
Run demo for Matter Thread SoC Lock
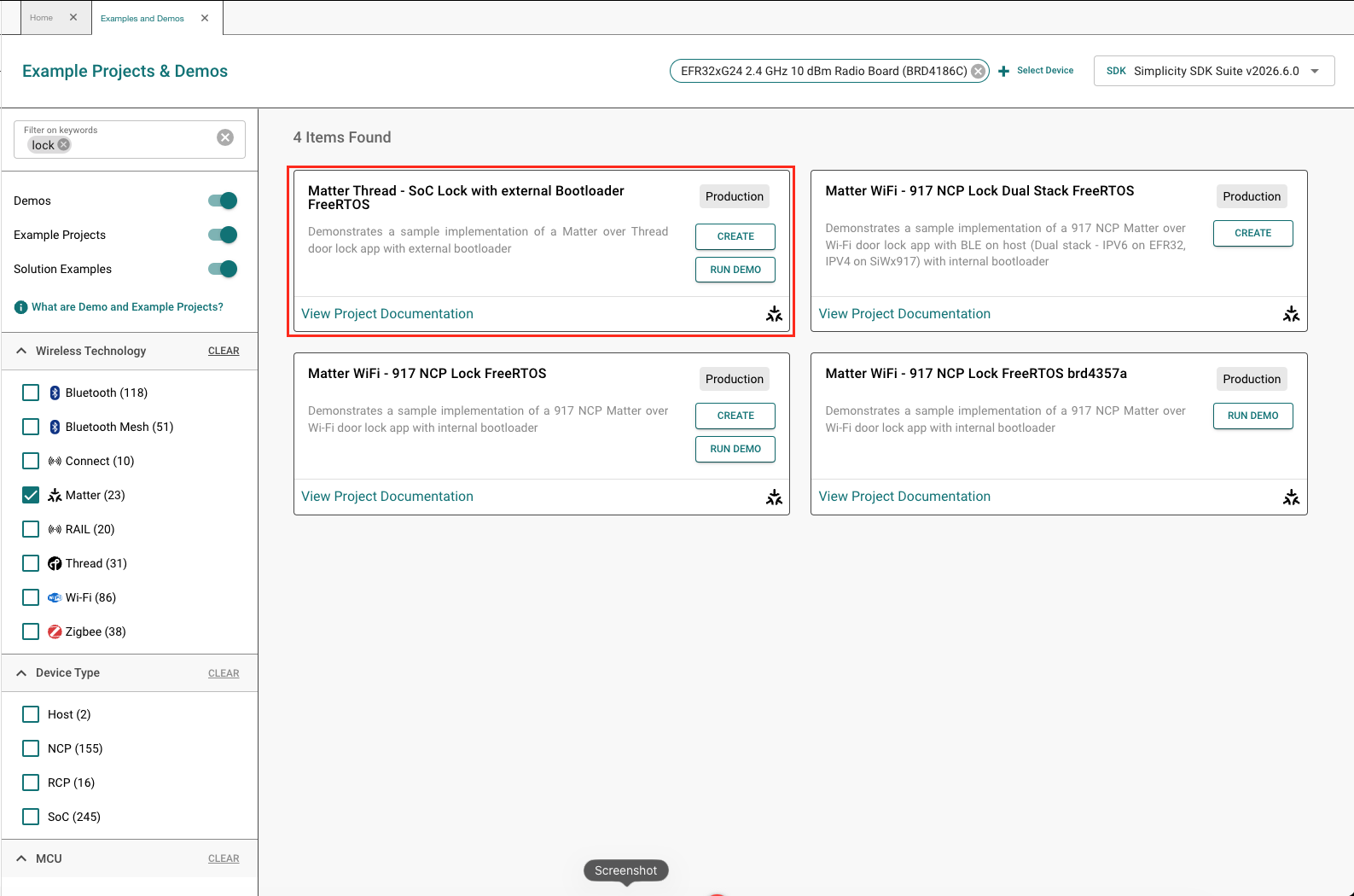point(735,270)
